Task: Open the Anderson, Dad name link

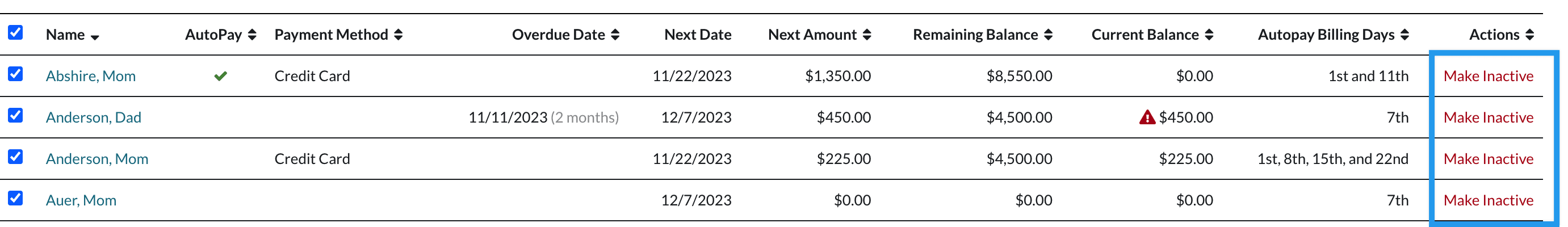Action: pos(93,117)
